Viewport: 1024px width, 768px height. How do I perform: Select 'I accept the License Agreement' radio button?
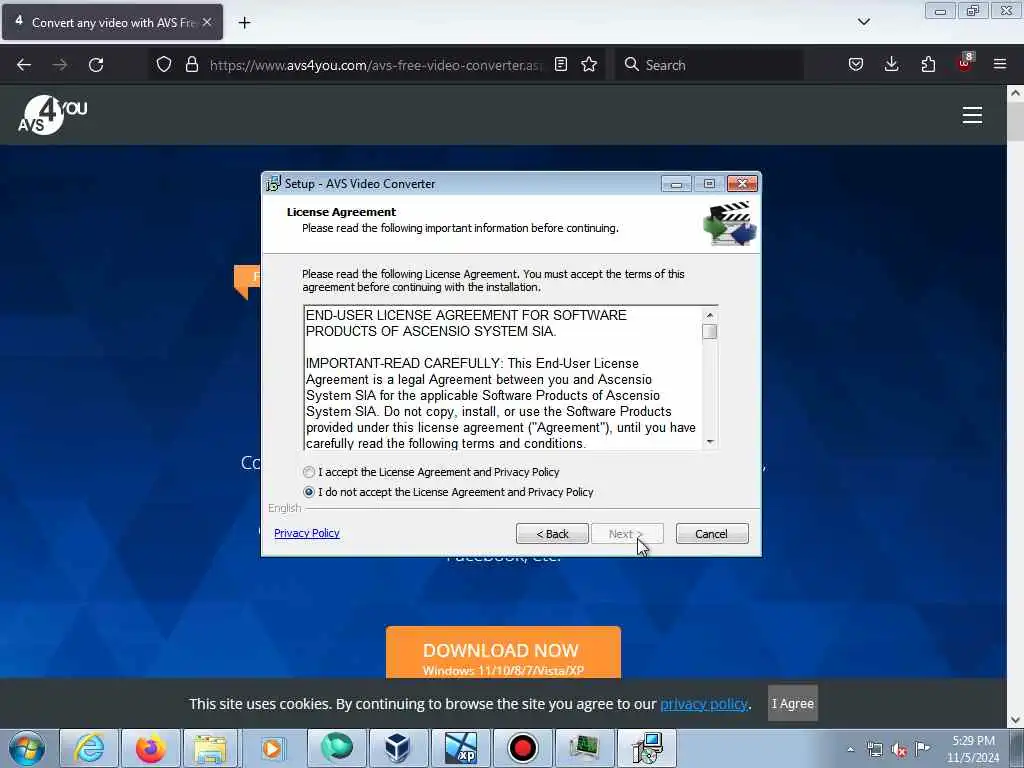(309, 472)
